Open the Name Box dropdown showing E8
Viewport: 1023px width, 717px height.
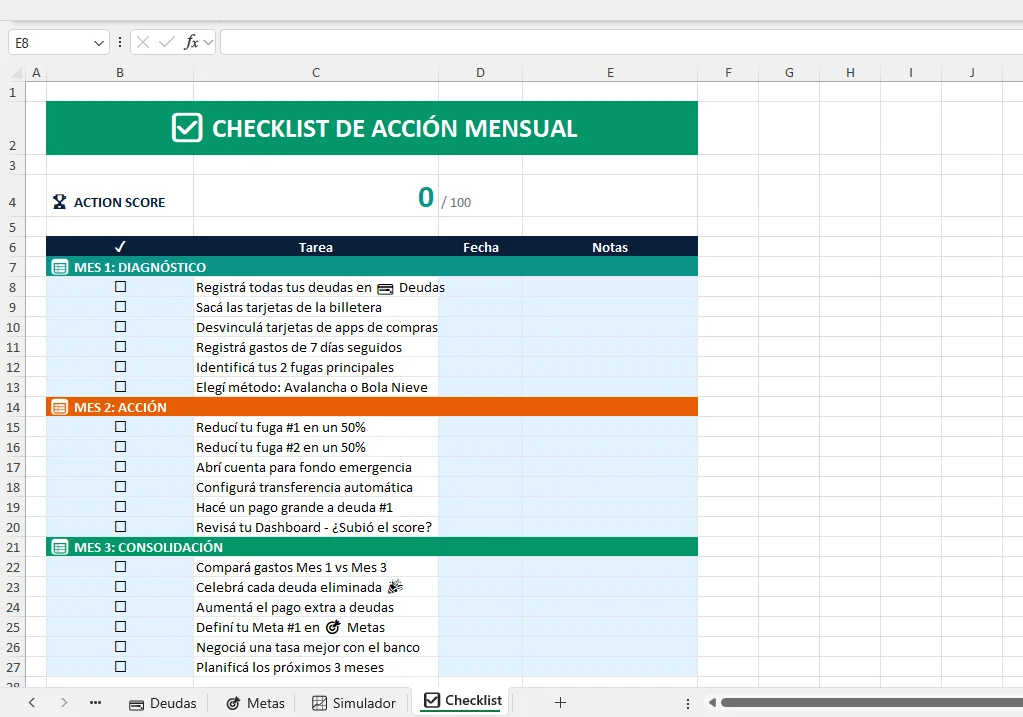tap(98, 42)
